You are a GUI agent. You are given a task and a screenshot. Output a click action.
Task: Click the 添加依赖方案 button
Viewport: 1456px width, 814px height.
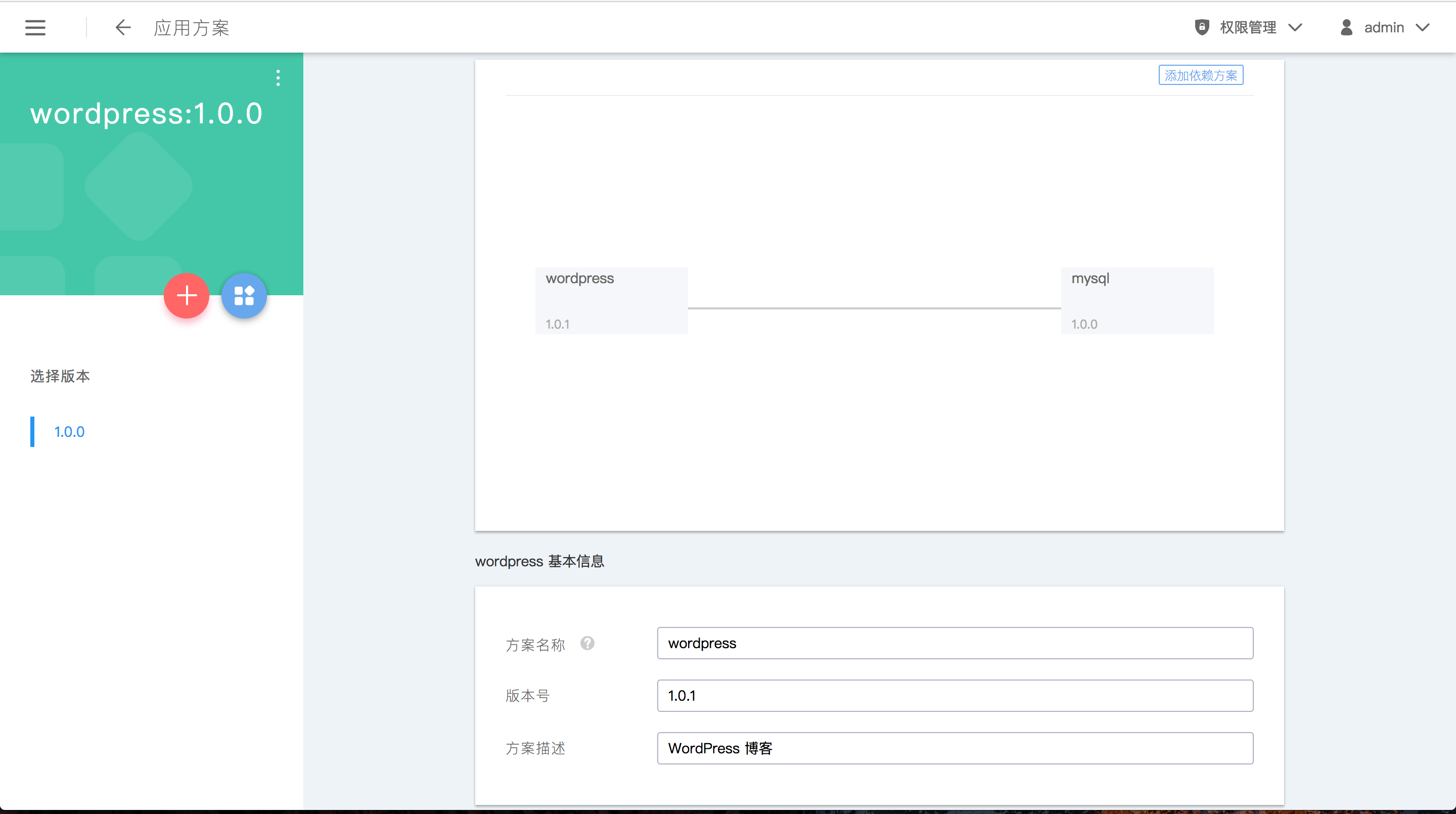[x=1201, y=75]
